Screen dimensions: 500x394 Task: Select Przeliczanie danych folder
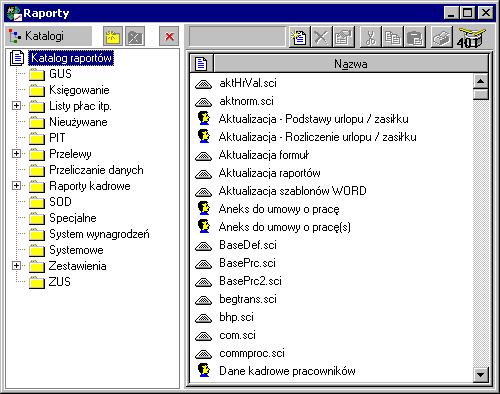point(96,170)
